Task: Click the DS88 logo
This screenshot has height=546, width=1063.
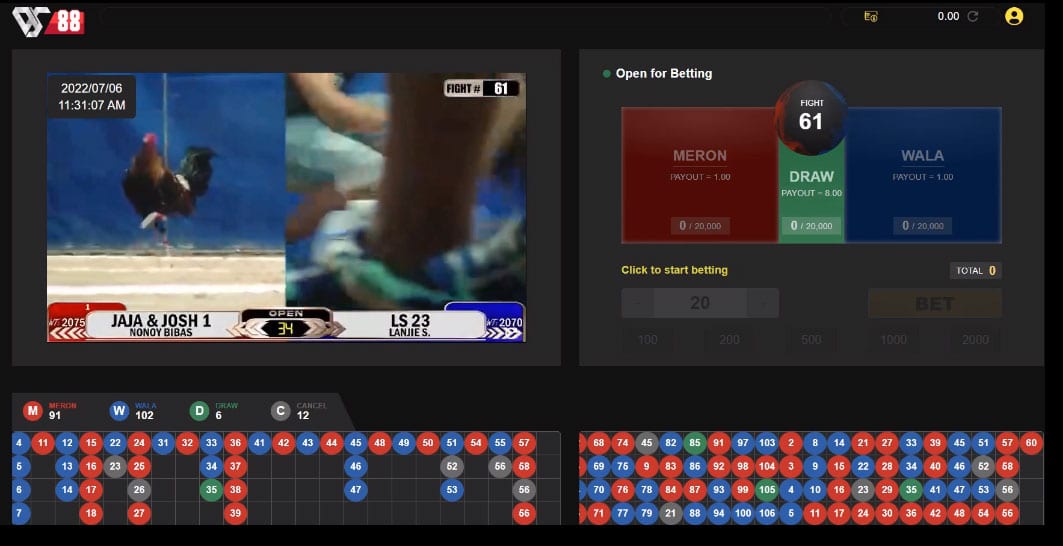Action: coord(48,21)
